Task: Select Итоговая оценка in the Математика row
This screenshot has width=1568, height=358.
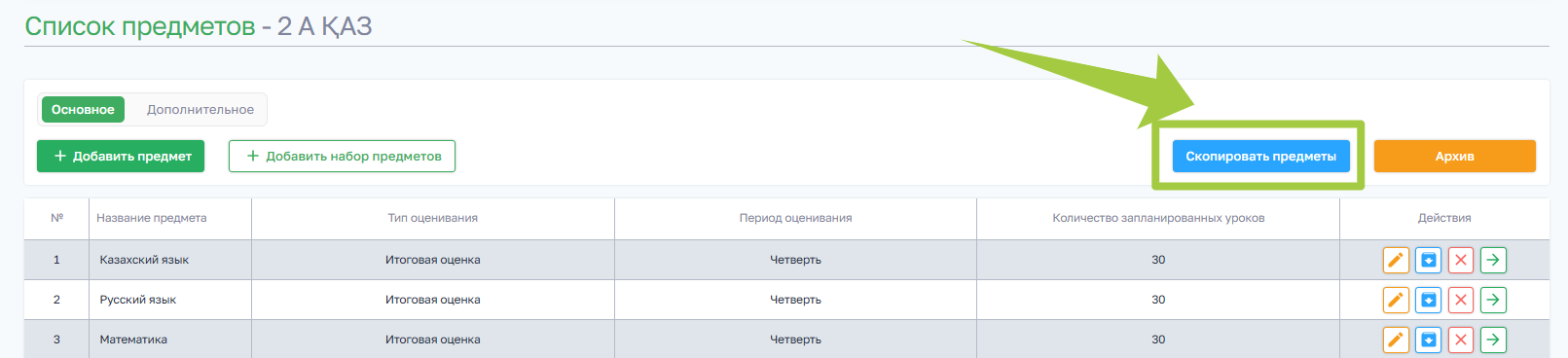Action: coord(432,340)
